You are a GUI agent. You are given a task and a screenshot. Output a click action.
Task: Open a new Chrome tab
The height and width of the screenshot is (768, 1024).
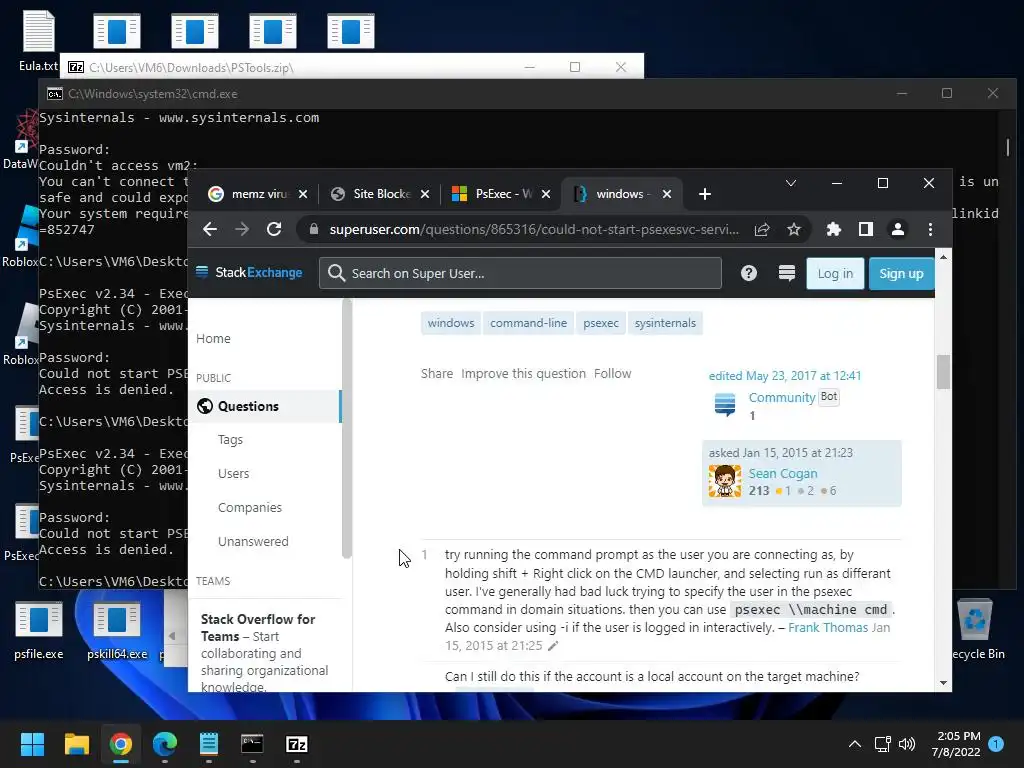coord(705,194)
